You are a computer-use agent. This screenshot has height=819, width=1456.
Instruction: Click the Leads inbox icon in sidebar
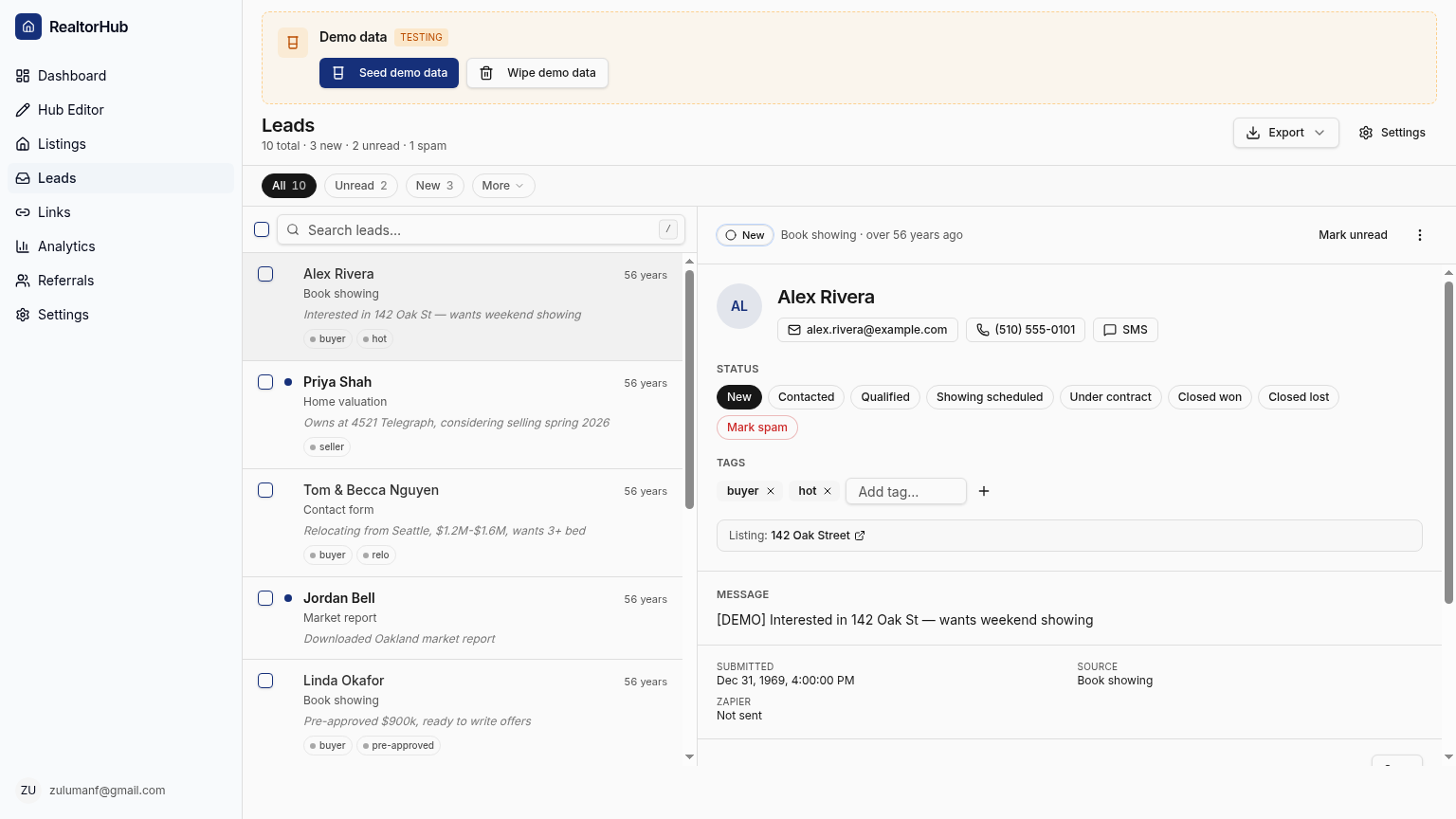pos(23,178)
